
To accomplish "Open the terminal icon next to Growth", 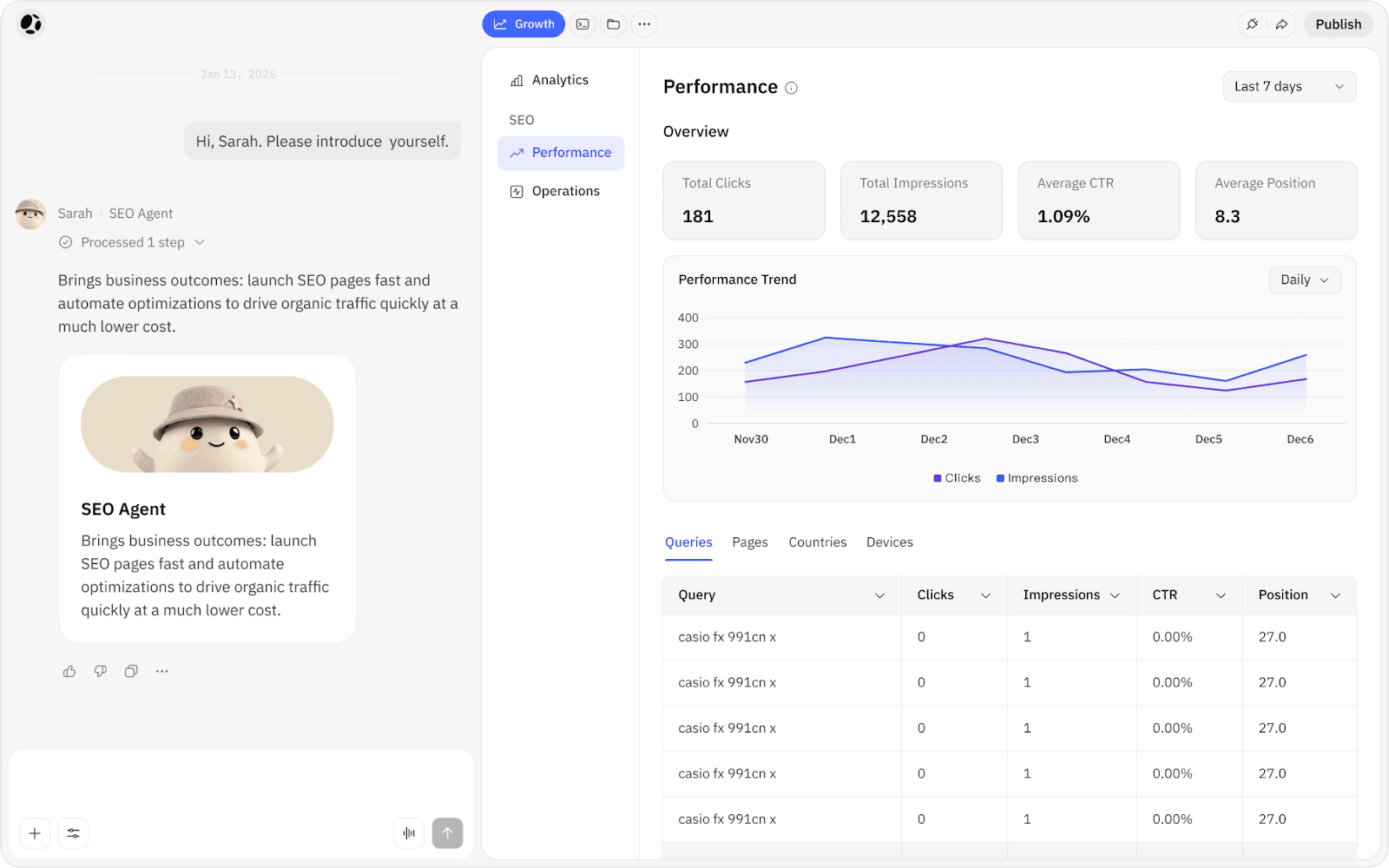I will (x=583, y=24).
